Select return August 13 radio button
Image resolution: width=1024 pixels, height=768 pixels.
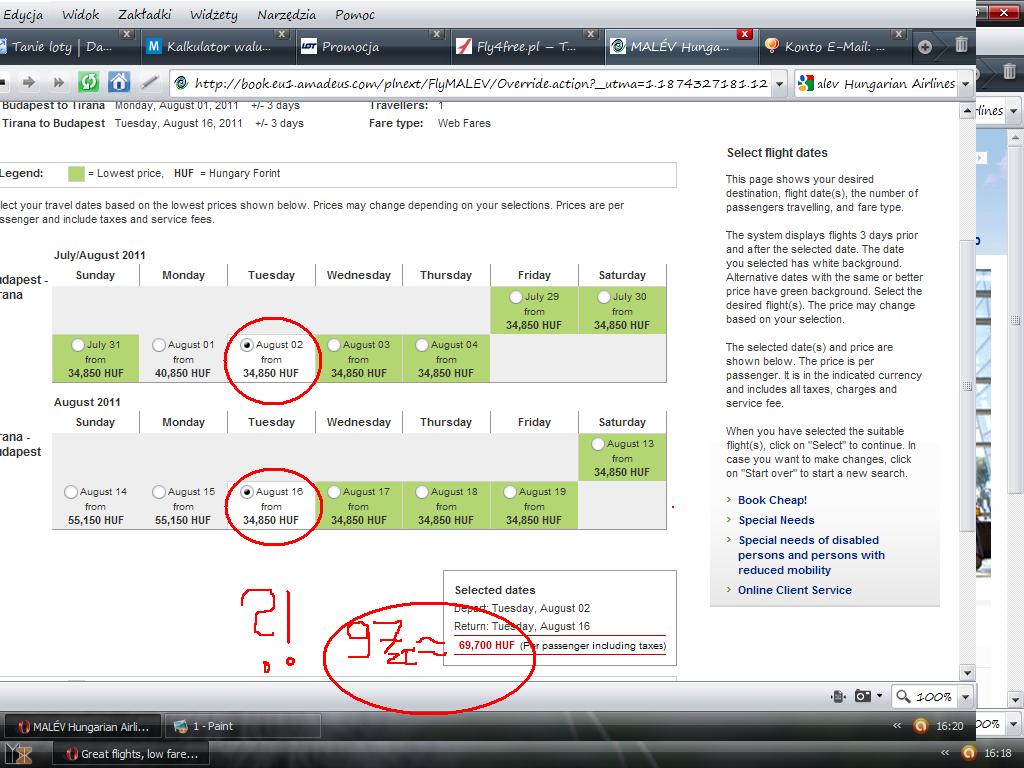[x=598, y=444]
